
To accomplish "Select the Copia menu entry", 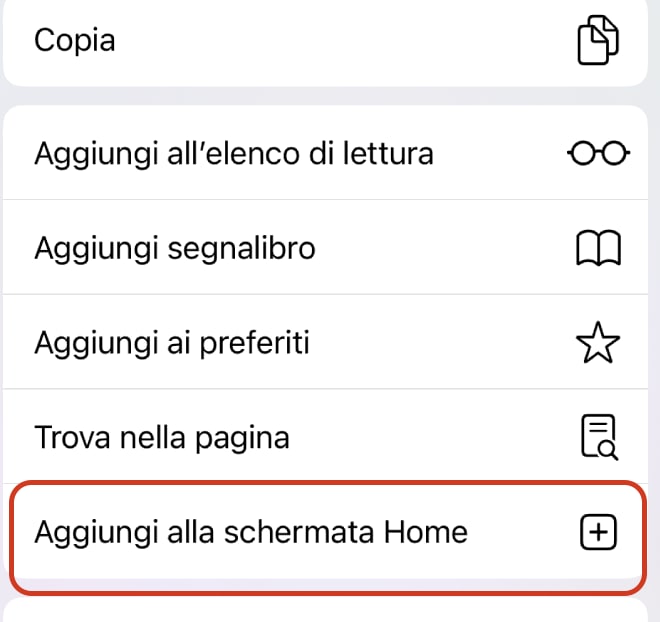I will point(300,42).
